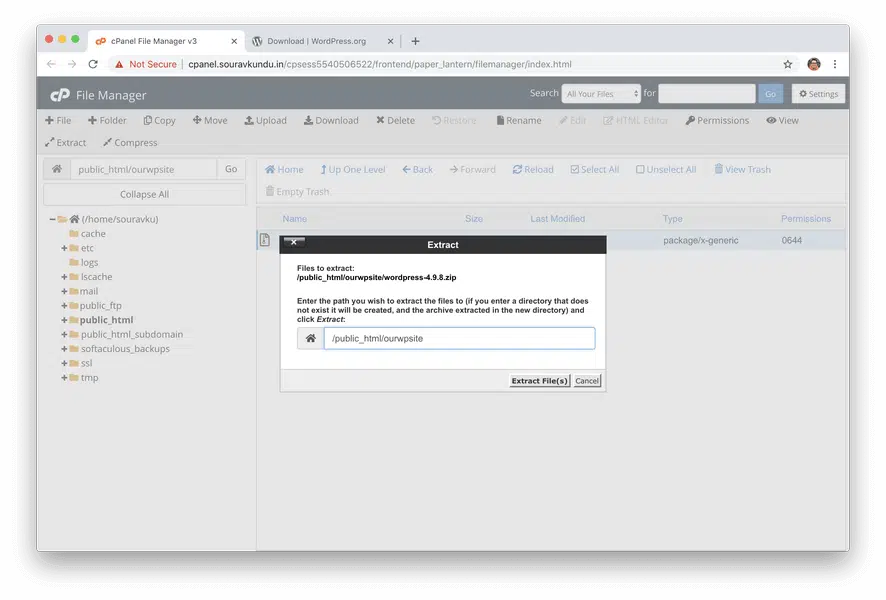Click the extraction path input field
This screenshot has height=600, width=886.
pyautogui.click(x=458, y=339)
